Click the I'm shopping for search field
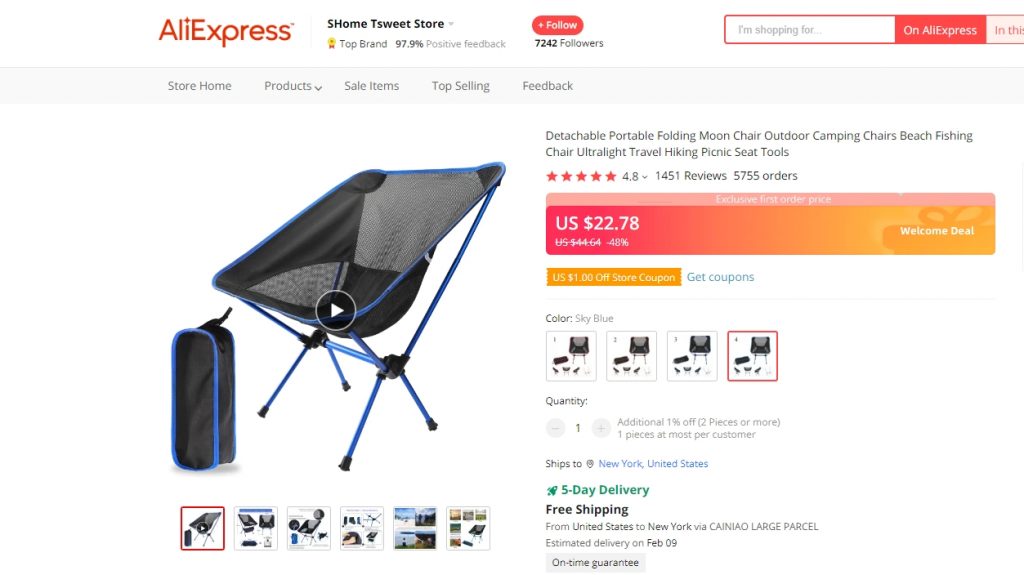The height and width of the screenshot is (575, 1024). coord(810,30)
